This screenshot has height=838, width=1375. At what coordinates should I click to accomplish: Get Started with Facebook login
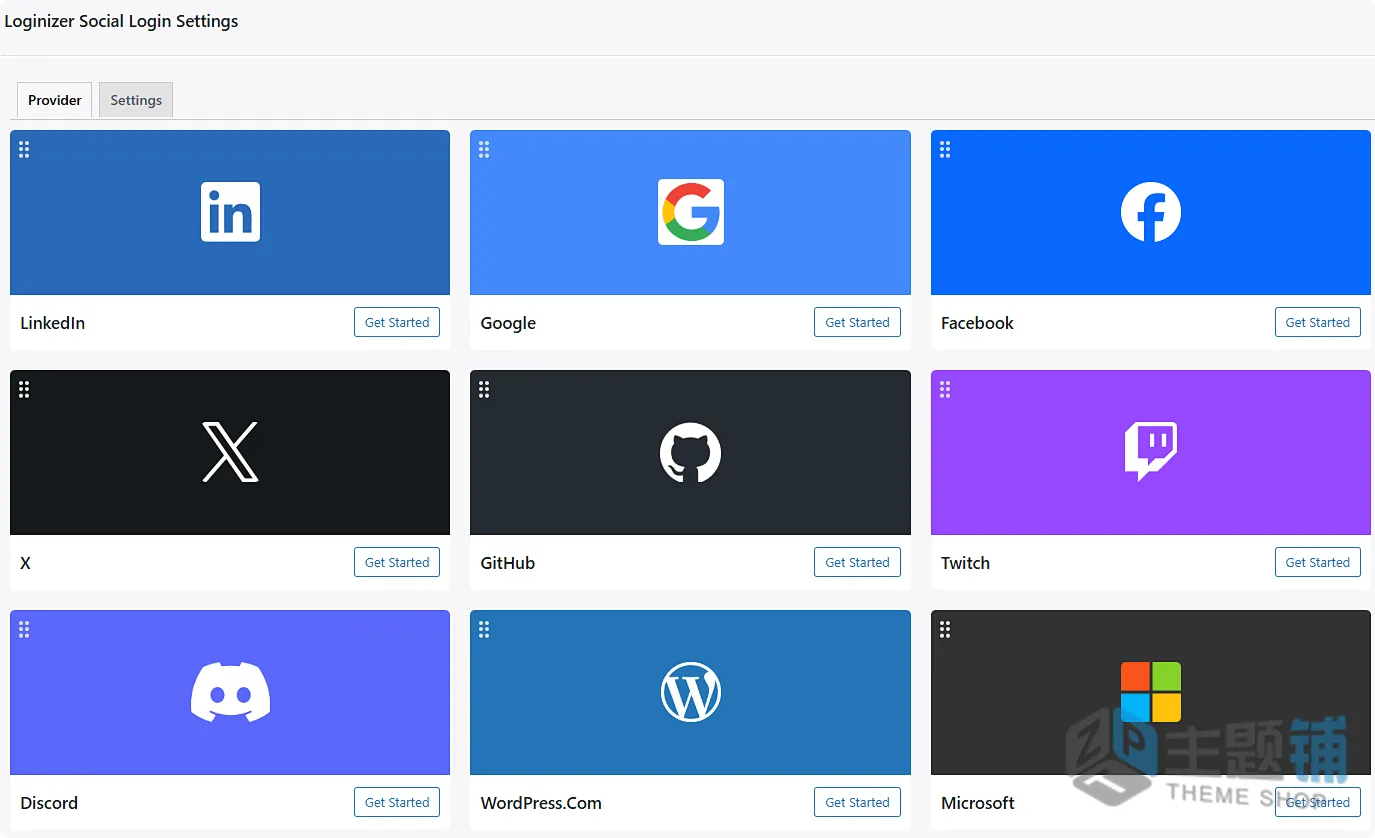point(1318,322)
